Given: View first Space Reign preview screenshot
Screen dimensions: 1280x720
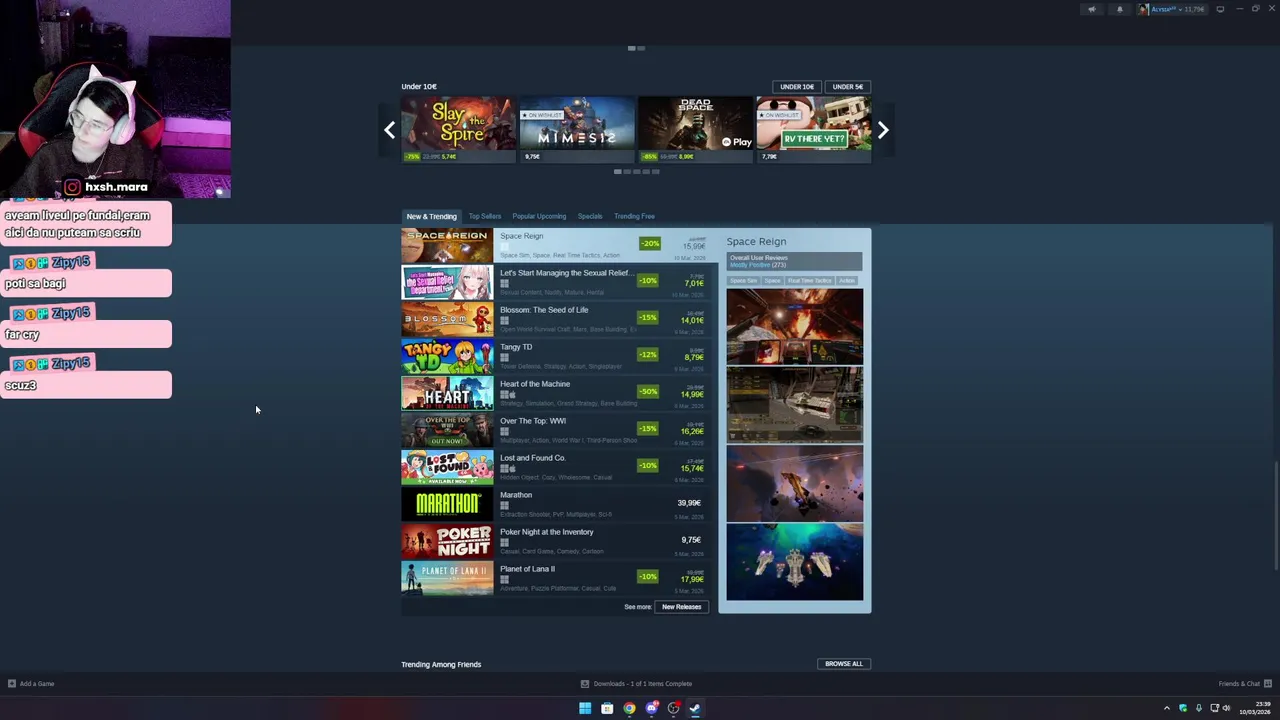Looking at the screenshot, I should click(794, 327).
